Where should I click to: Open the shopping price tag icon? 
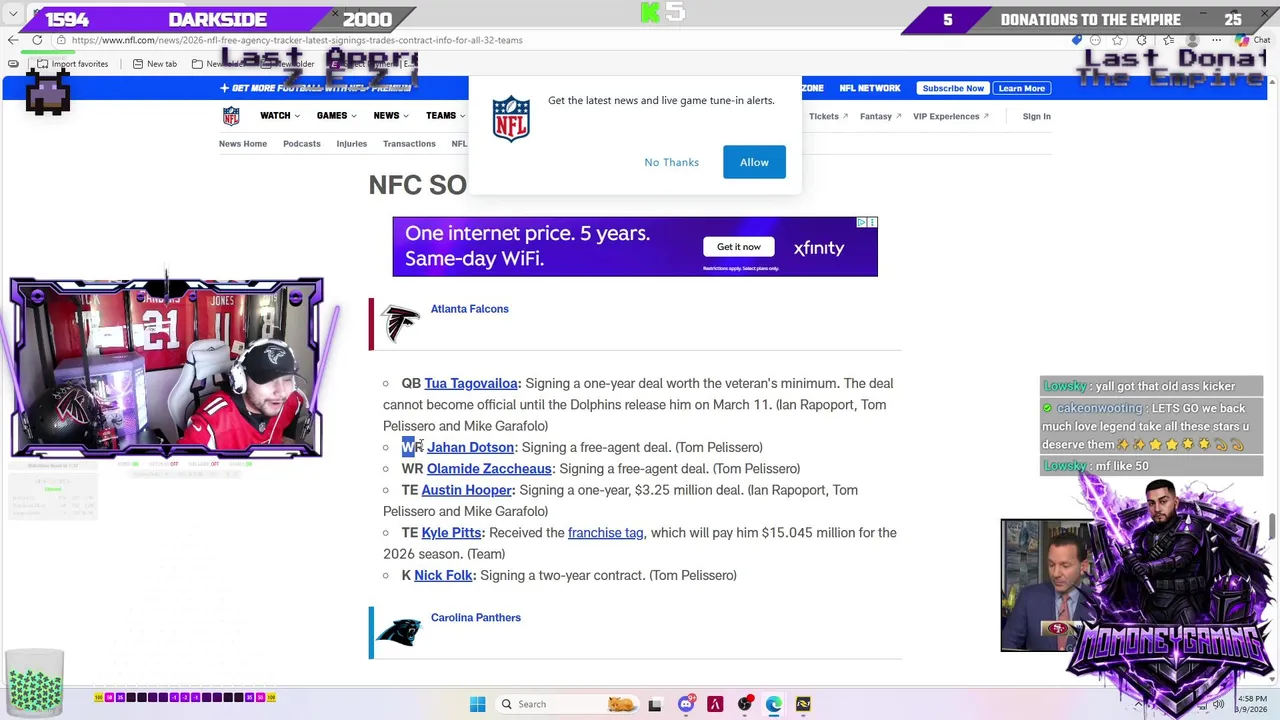[1076, 40]
